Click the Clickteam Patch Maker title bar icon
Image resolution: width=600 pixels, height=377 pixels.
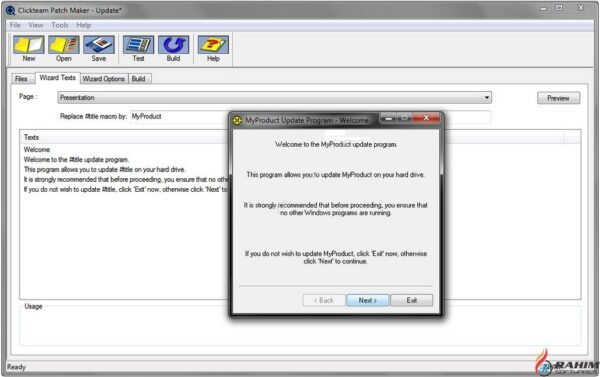pyautogui.click(x=10, y=10)
